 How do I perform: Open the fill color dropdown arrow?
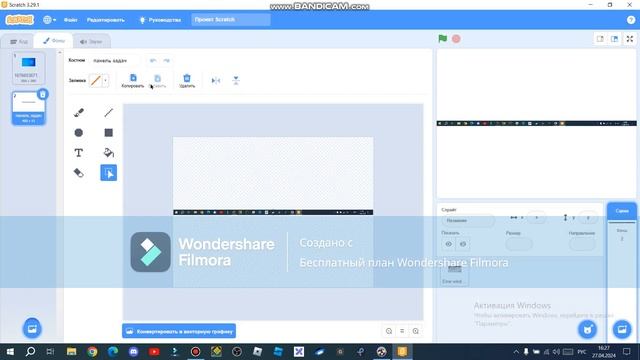click(x=106, y=80)
